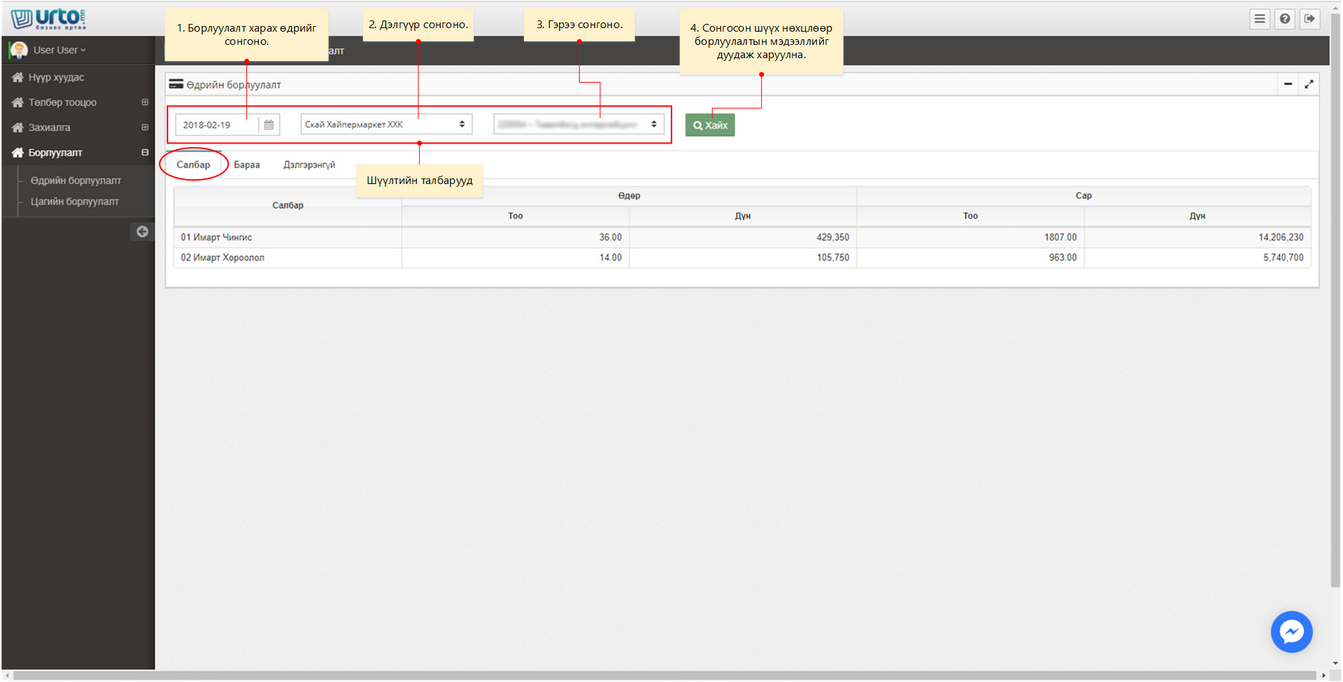This screenshot has width=1343, height=682.
Task: Switch to the Салбар tab
Action: [194, 165]
